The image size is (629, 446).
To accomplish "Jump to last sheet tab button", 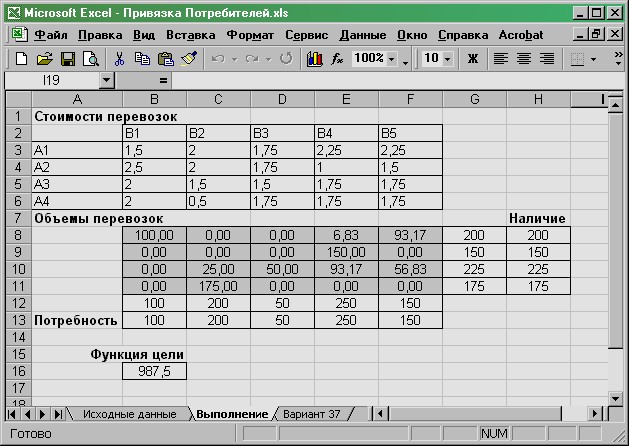I will tap(58, 414).
